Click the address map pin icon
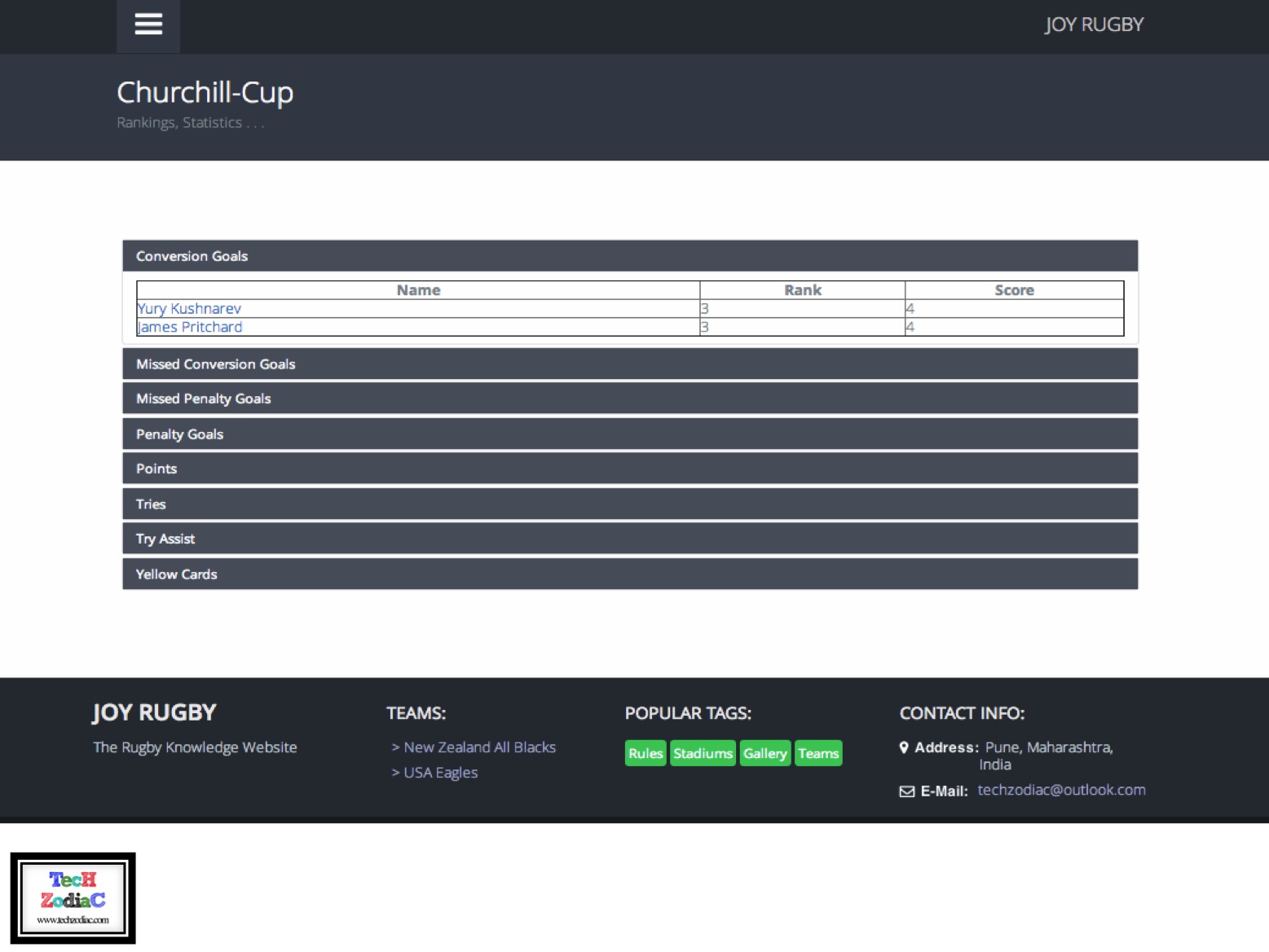This screenshot has width=1269, height=952. coord(904,747)
